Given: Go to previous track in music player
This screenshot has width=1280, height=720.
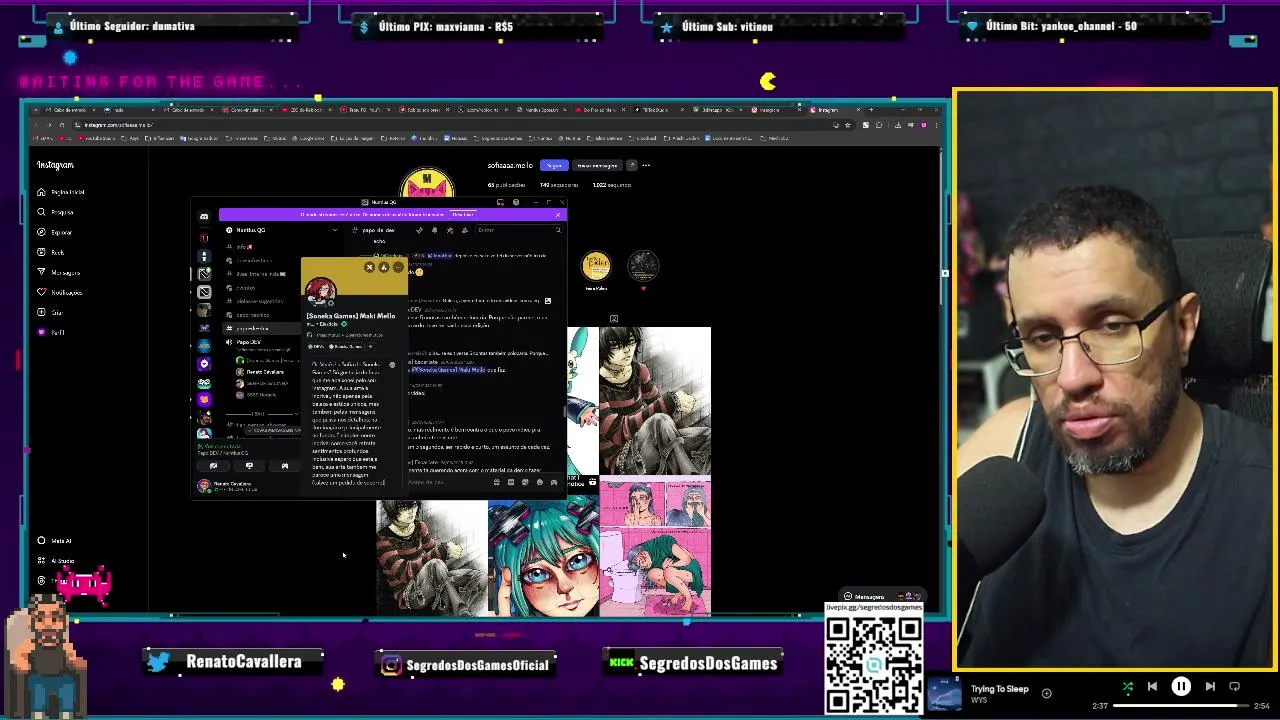Looking at the screenshot, I should click(x=1152, y=687).
